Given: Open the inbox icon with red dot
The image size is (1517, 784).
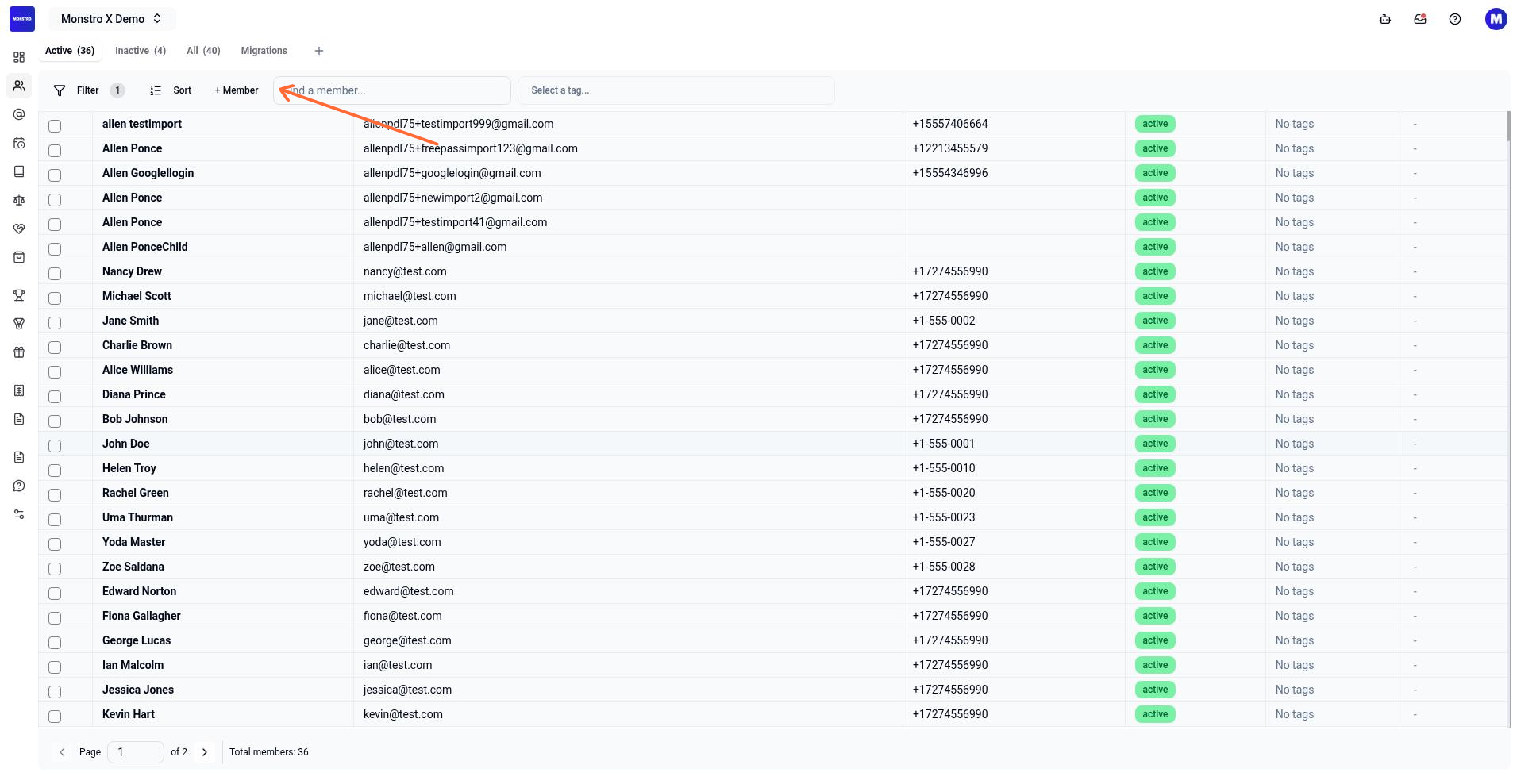Looking at the screenshot, I should pyautogui.click(x=1420, y=19).
